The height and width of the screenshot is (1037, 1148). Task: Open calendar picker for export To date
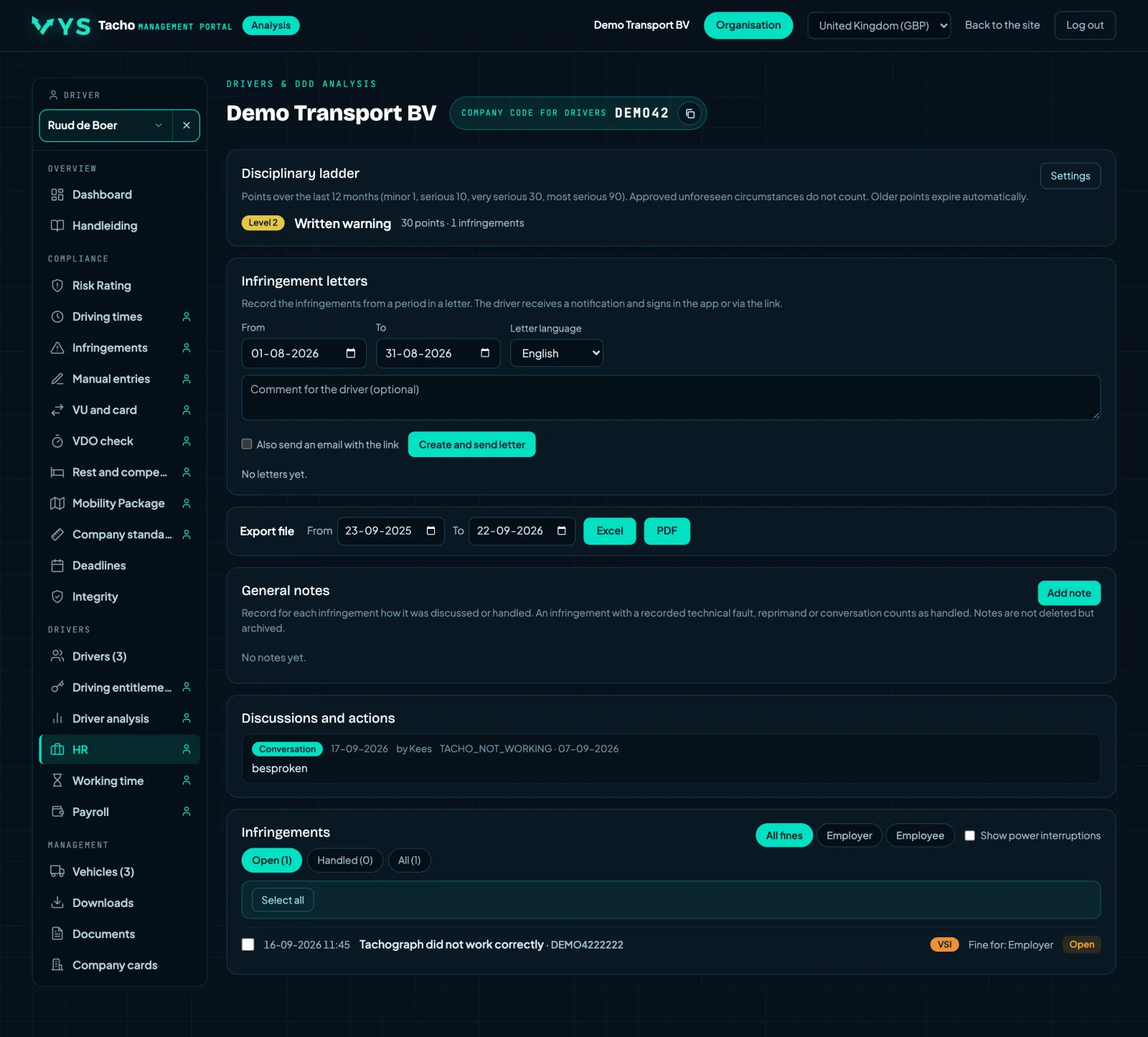(562, 531)
